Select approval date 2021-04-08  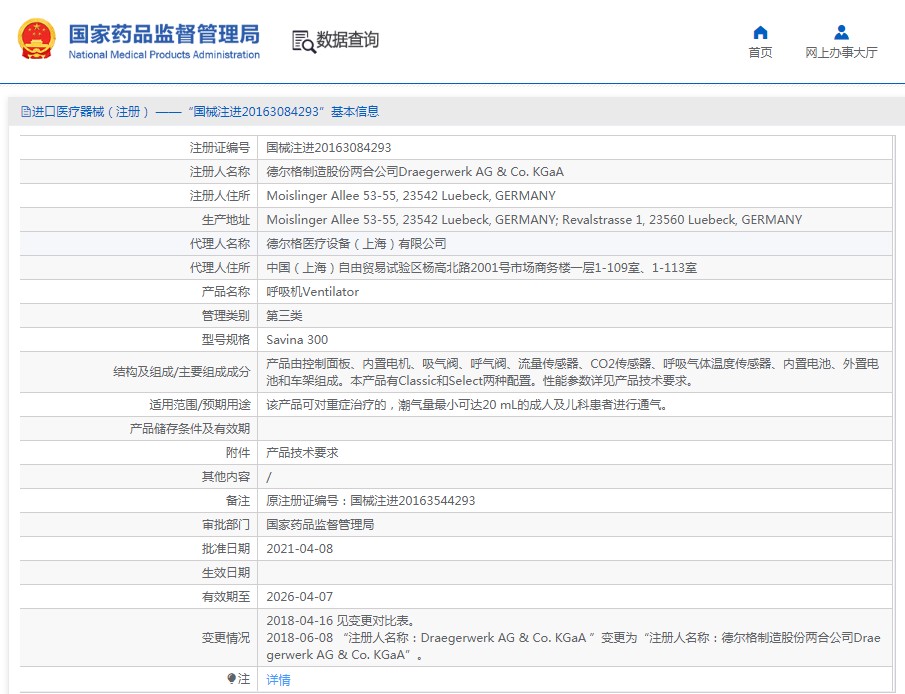click(x=300, y=549)
